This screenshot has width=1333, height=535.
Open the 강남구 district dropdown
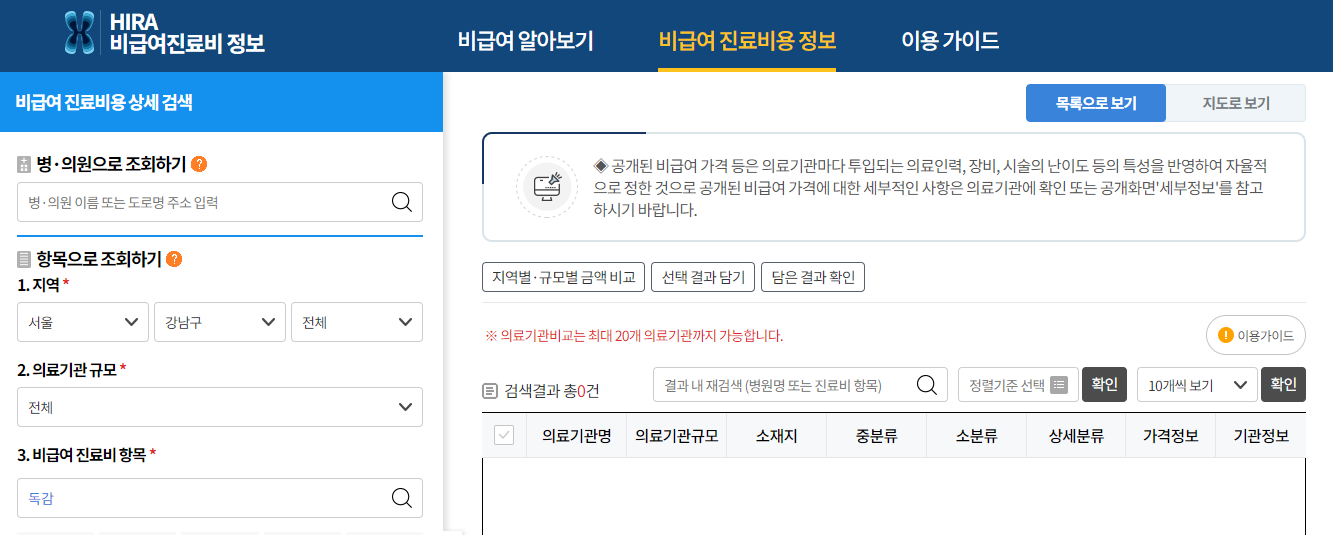pos(220,322)
